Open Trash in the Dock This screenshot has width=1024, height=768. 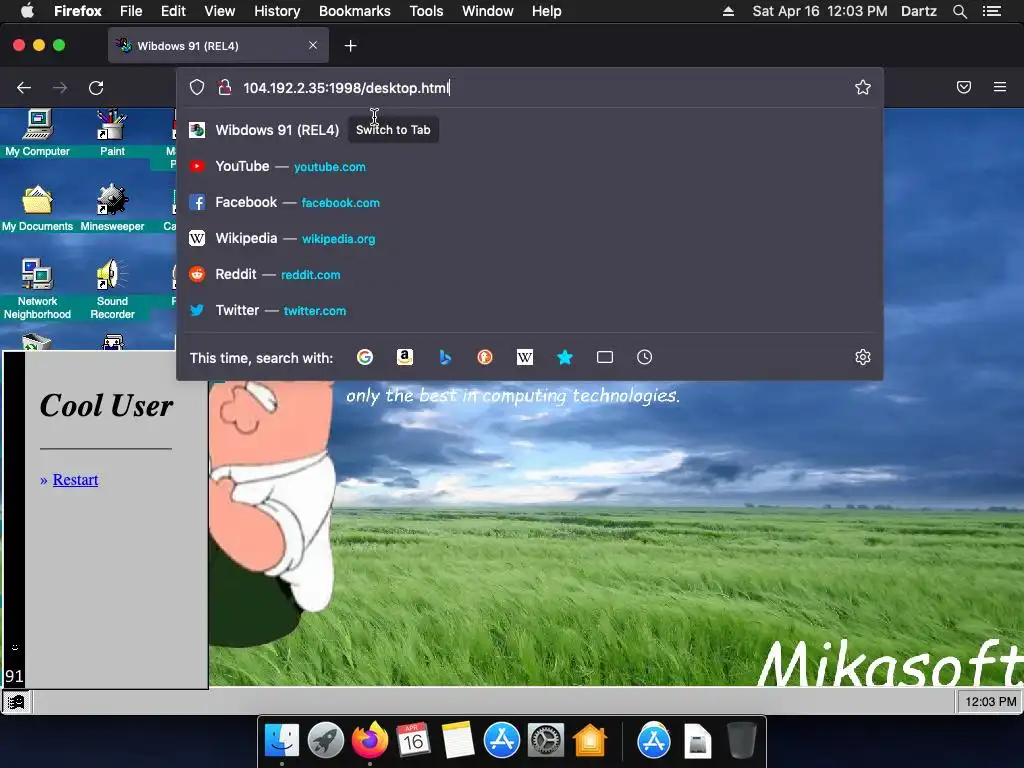click(741, 741)
